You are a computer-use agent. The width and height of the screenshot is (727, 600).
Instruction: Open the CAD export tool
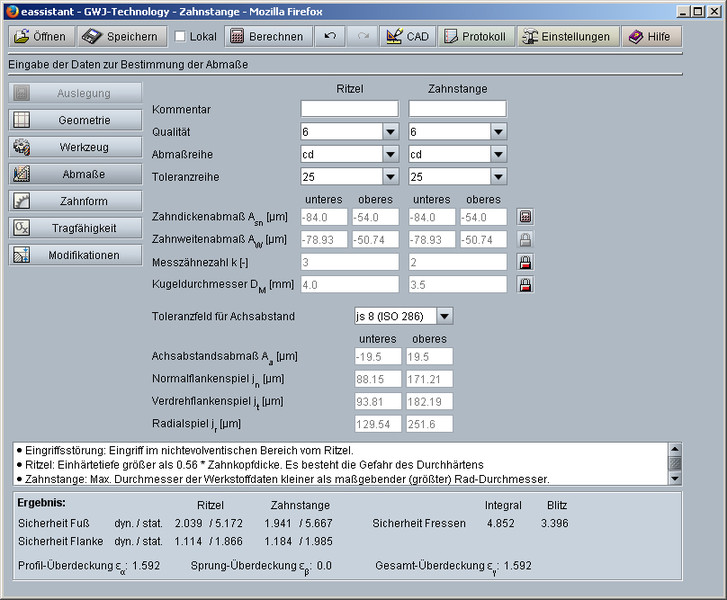pos(405,37)
